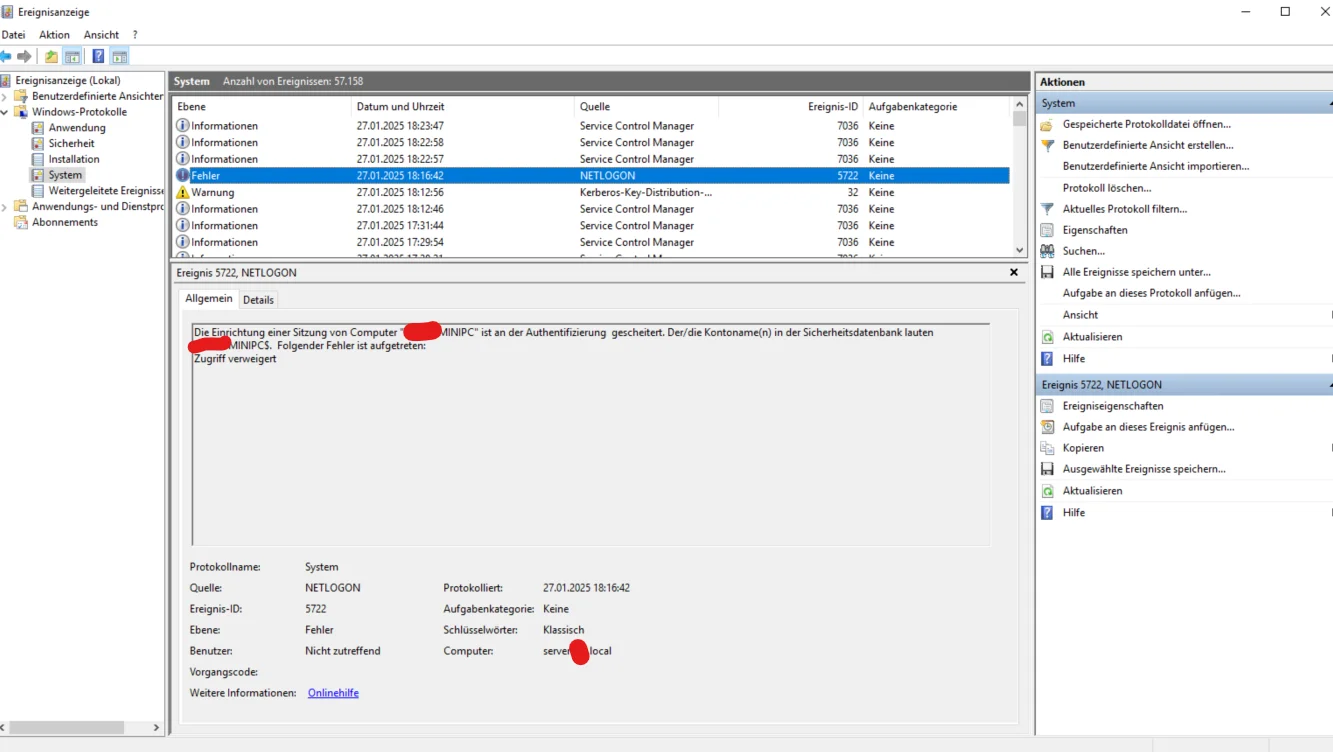Sort by the Ereignis-ID column header
1333x752 pixels.
pyautogui.click(x=790, y=106)
